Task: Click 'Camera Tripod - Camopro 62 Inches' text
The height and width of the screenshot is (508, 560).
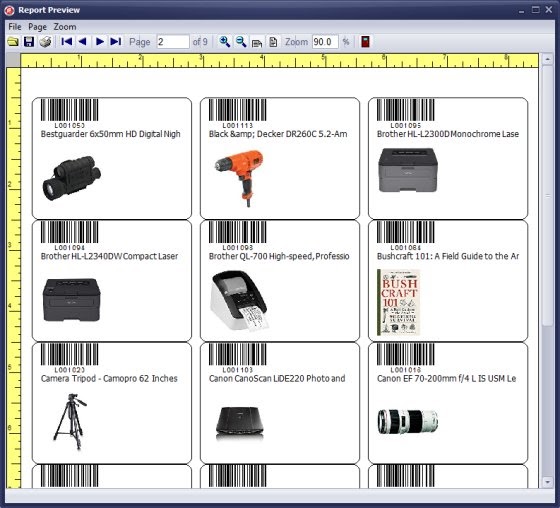Action: click(109, 379)
